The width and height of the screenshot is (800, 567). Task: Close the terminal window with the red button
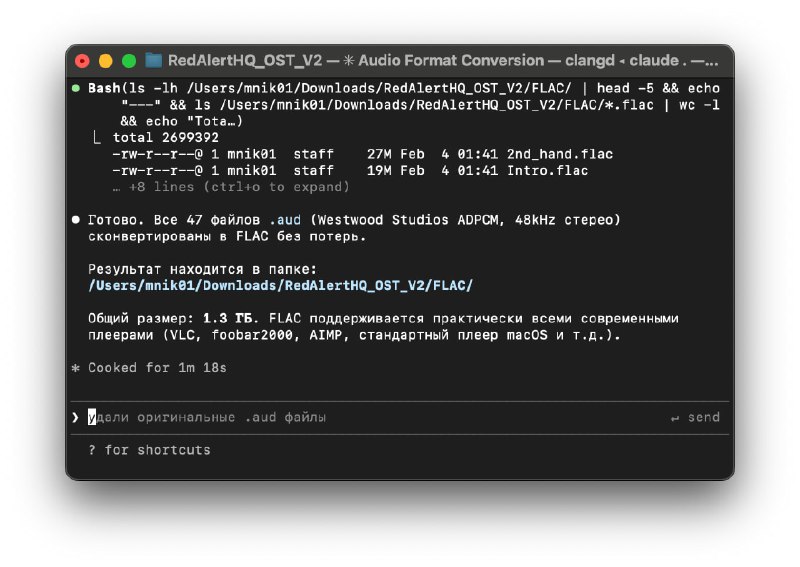pos(82,60)
